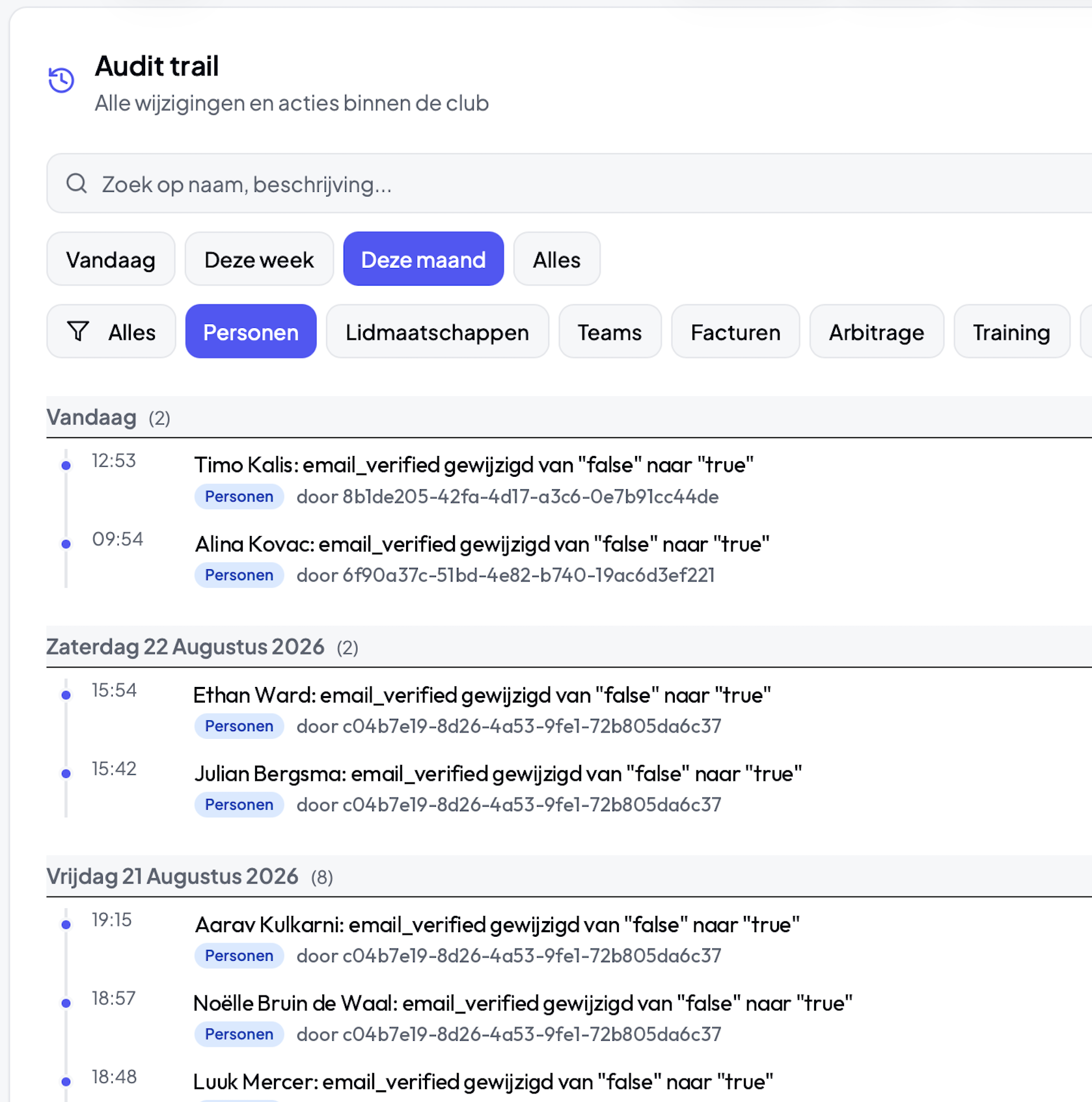
Task: Click the timeline dot next to 18:57
Action: pos(66,1003)
